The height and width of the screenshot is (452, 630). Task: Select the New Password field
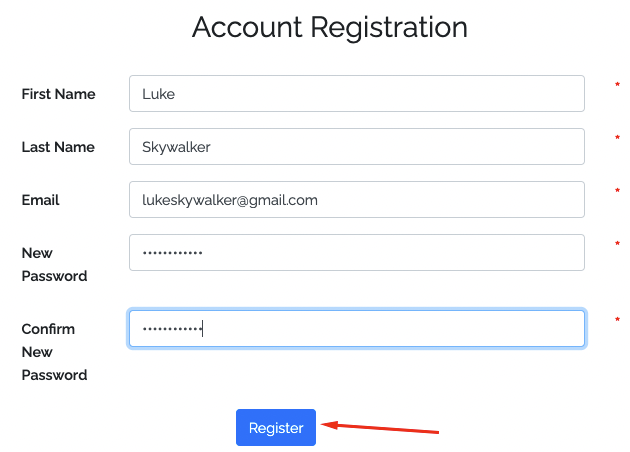click(x=356, y=253)
